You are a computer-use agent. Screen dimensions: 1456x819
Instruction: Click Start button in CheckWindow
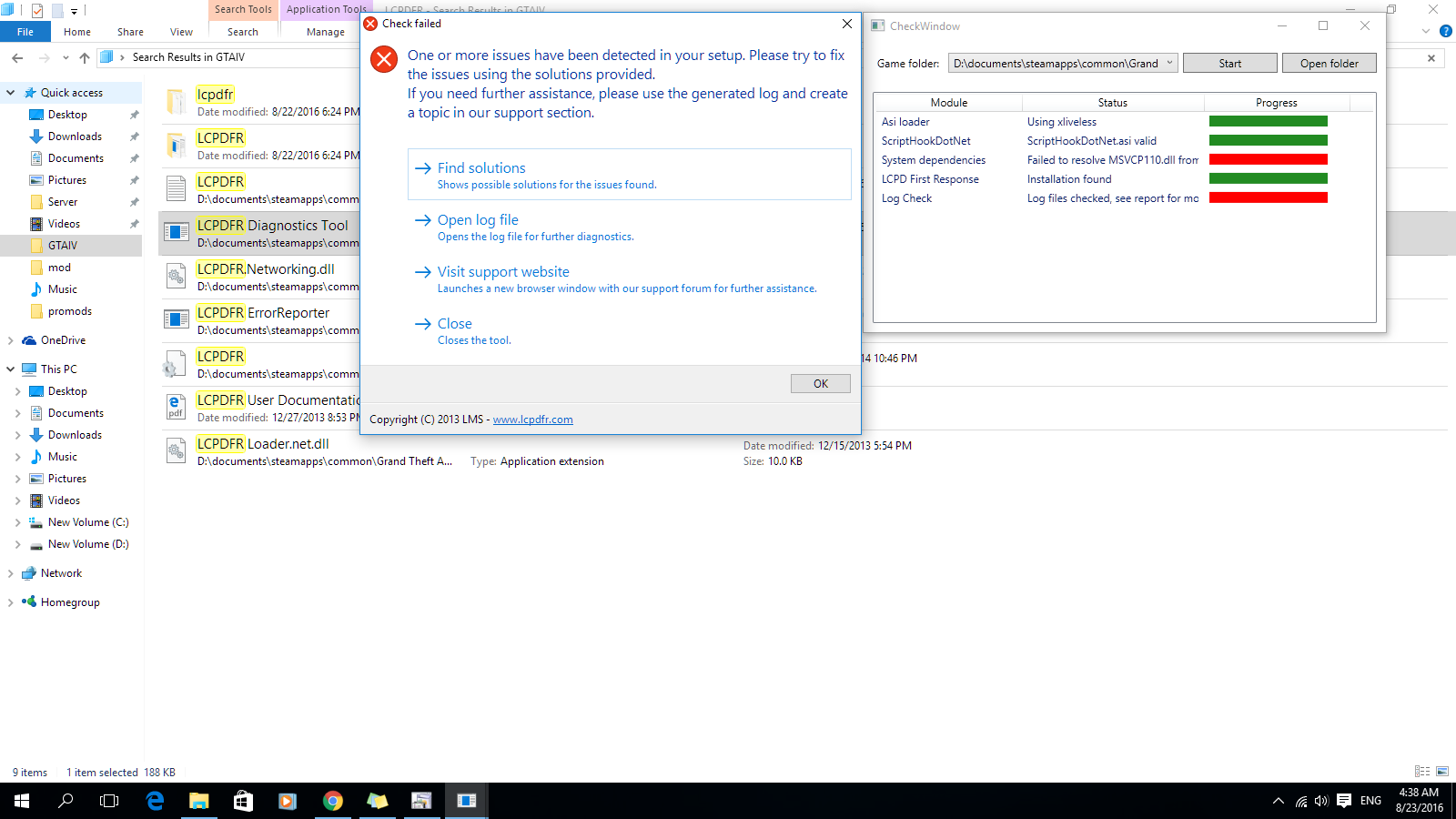(x=1229, y=64)
